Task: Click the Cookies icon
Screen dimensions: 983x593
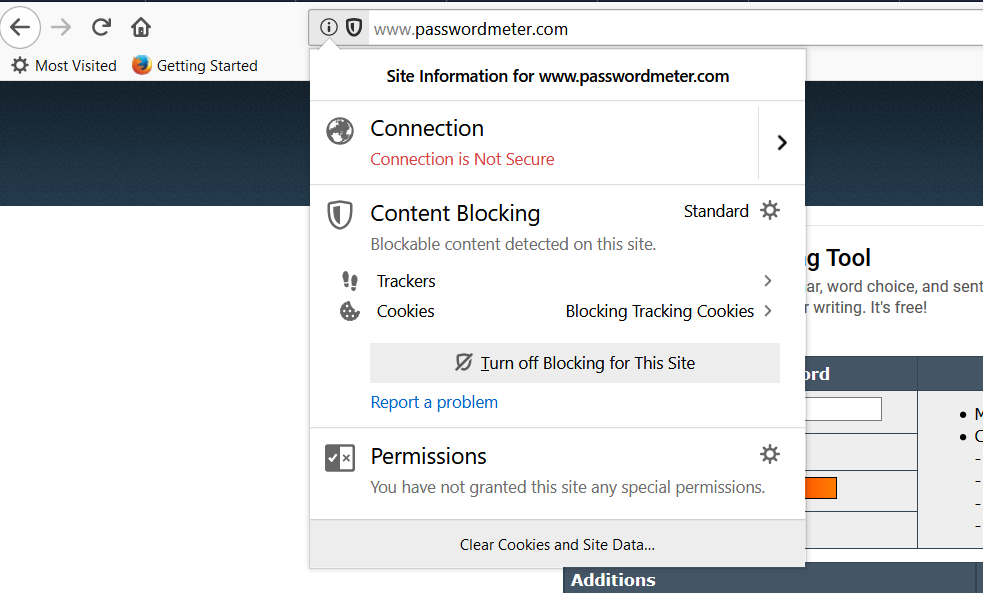Action: click(x=350, y=311)
